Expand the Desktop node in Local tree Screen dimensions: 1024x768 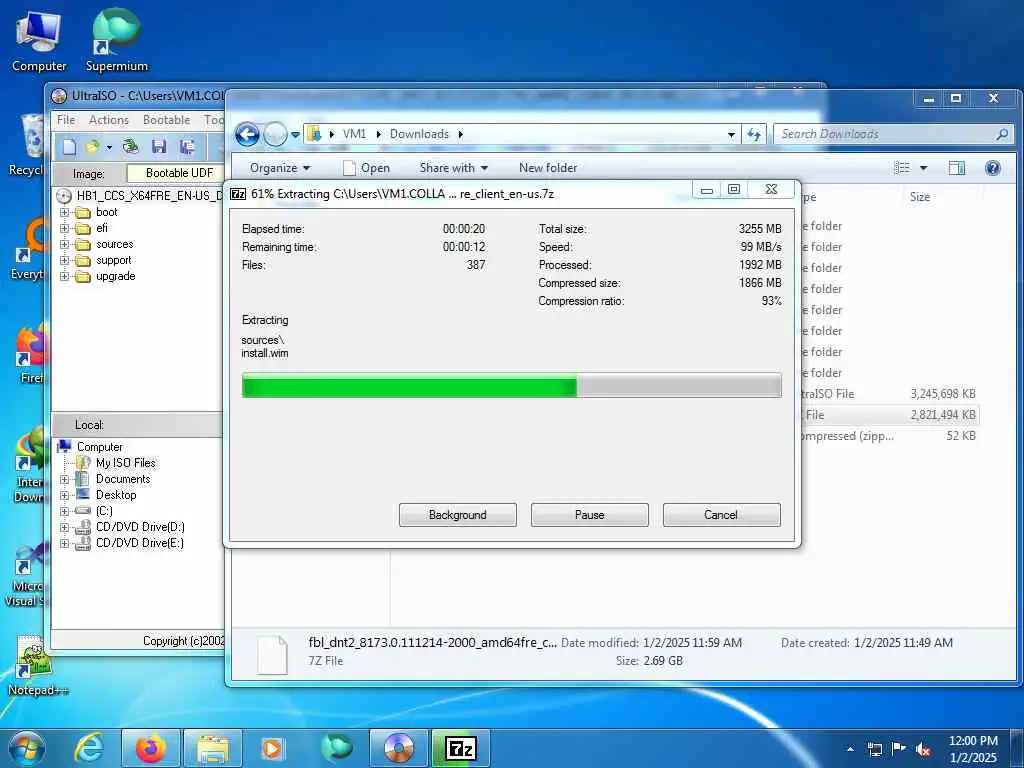coord(64,495)
